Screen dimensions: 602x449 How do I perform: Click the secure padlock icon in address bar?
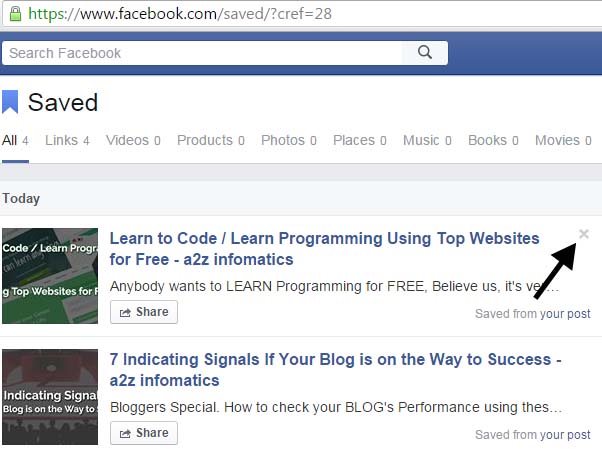[x=15, y=14]
